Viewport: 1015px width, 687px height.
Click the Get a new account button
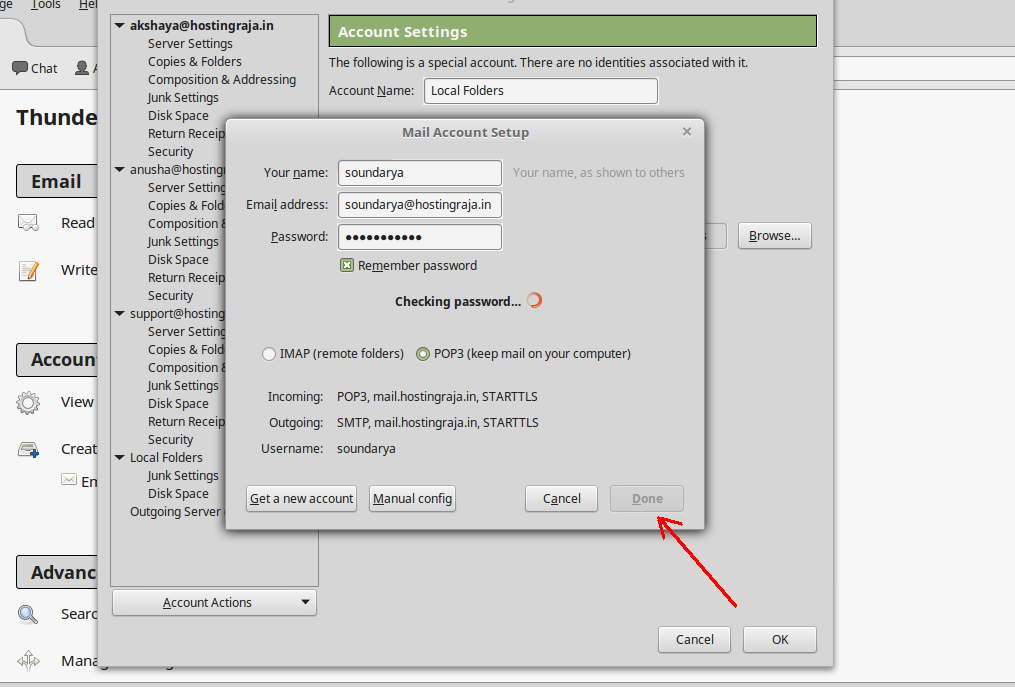(301, 498)
